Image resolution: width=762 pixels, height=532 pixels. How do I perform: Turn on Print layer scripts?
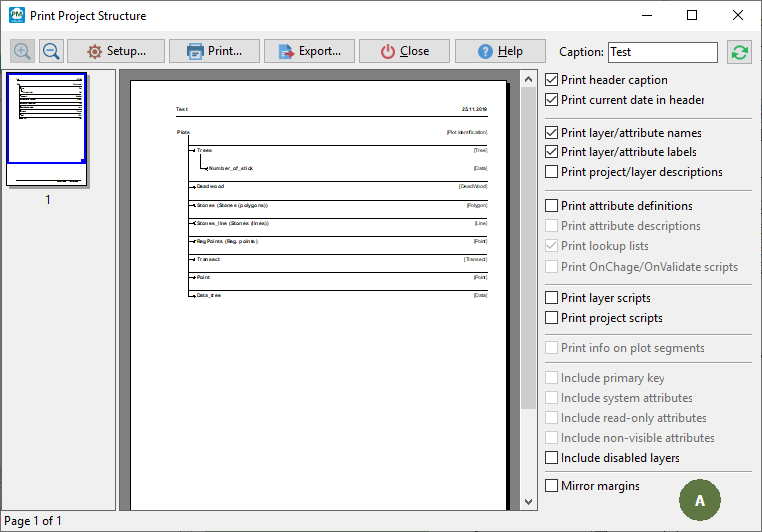(552, 298)
